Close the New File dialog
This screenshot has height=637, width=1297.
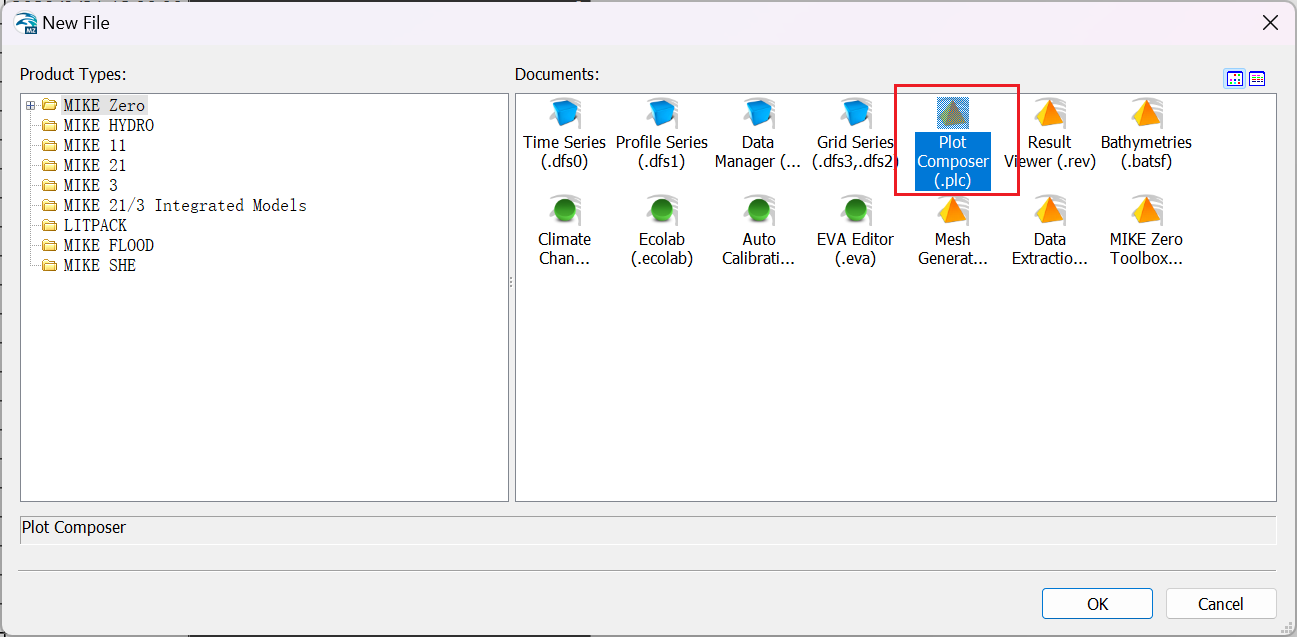click(x=1270, y=23)
